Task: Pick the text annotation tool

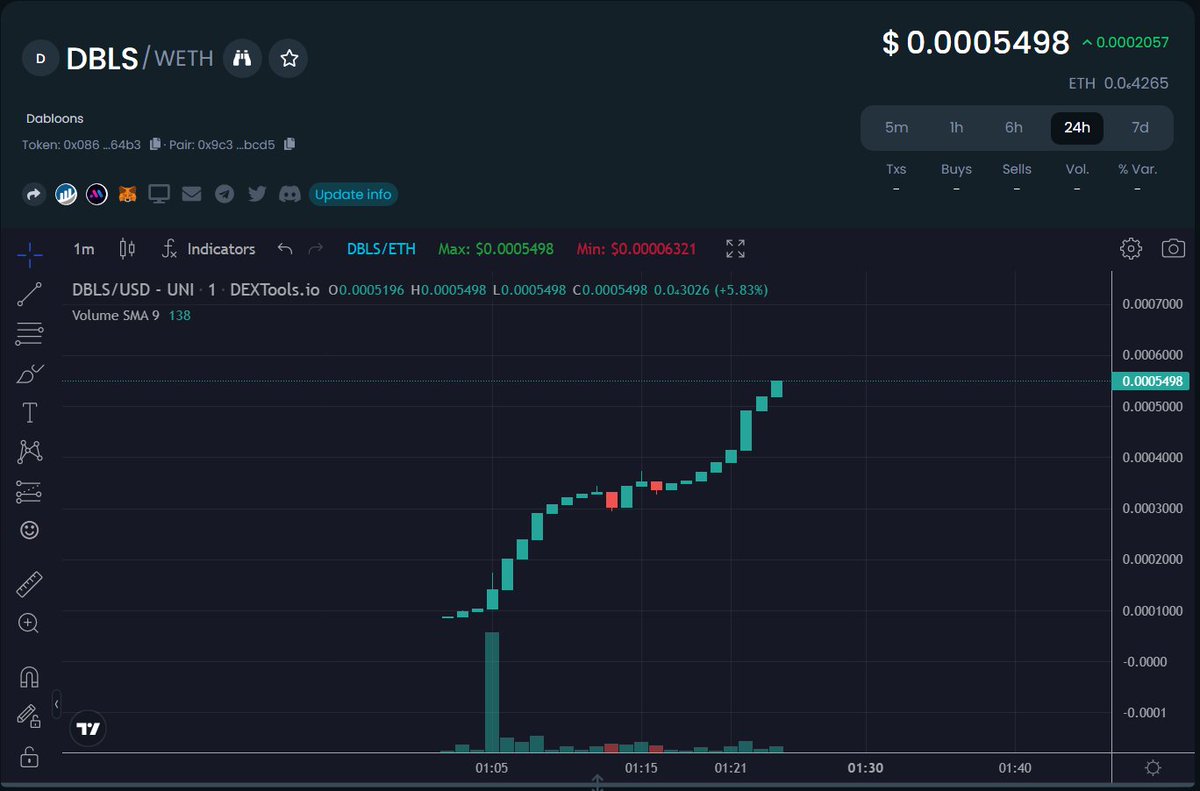Action: pos(30,411)
